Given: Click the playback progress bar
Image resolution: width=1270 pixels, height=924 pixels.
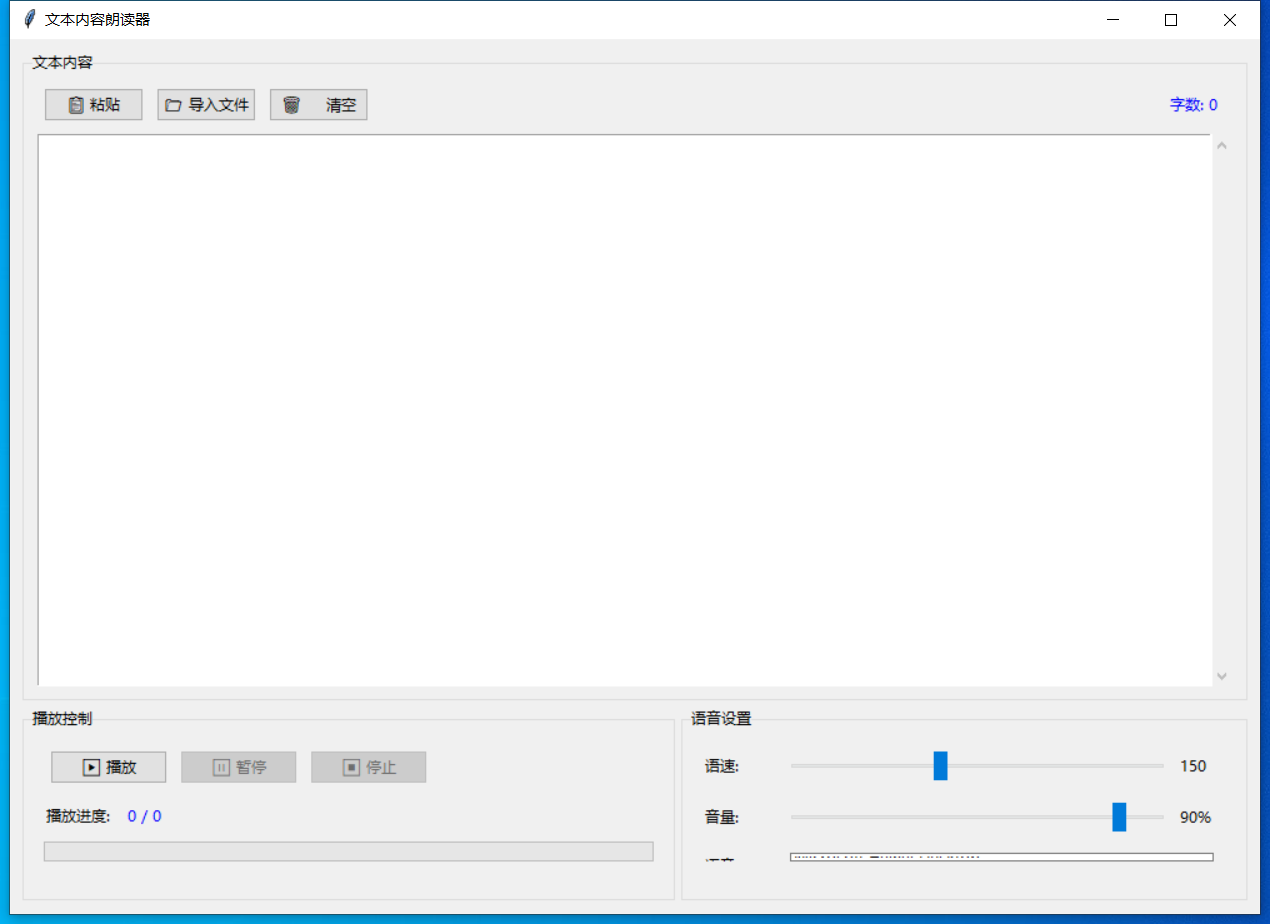Looking at the screenshot, I should pyautogui.click(x=348, y=851).
